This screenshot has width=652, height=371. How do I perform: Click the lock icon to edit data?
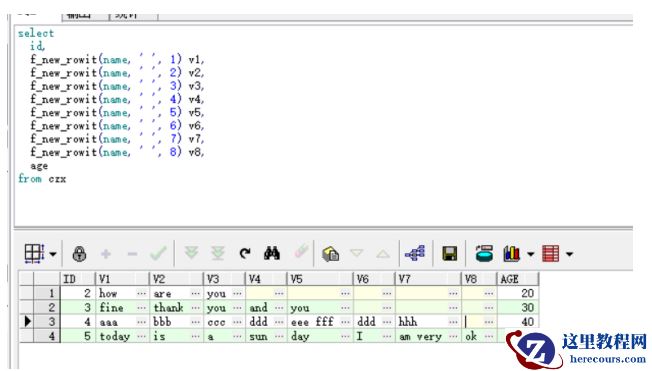point(79,253)
